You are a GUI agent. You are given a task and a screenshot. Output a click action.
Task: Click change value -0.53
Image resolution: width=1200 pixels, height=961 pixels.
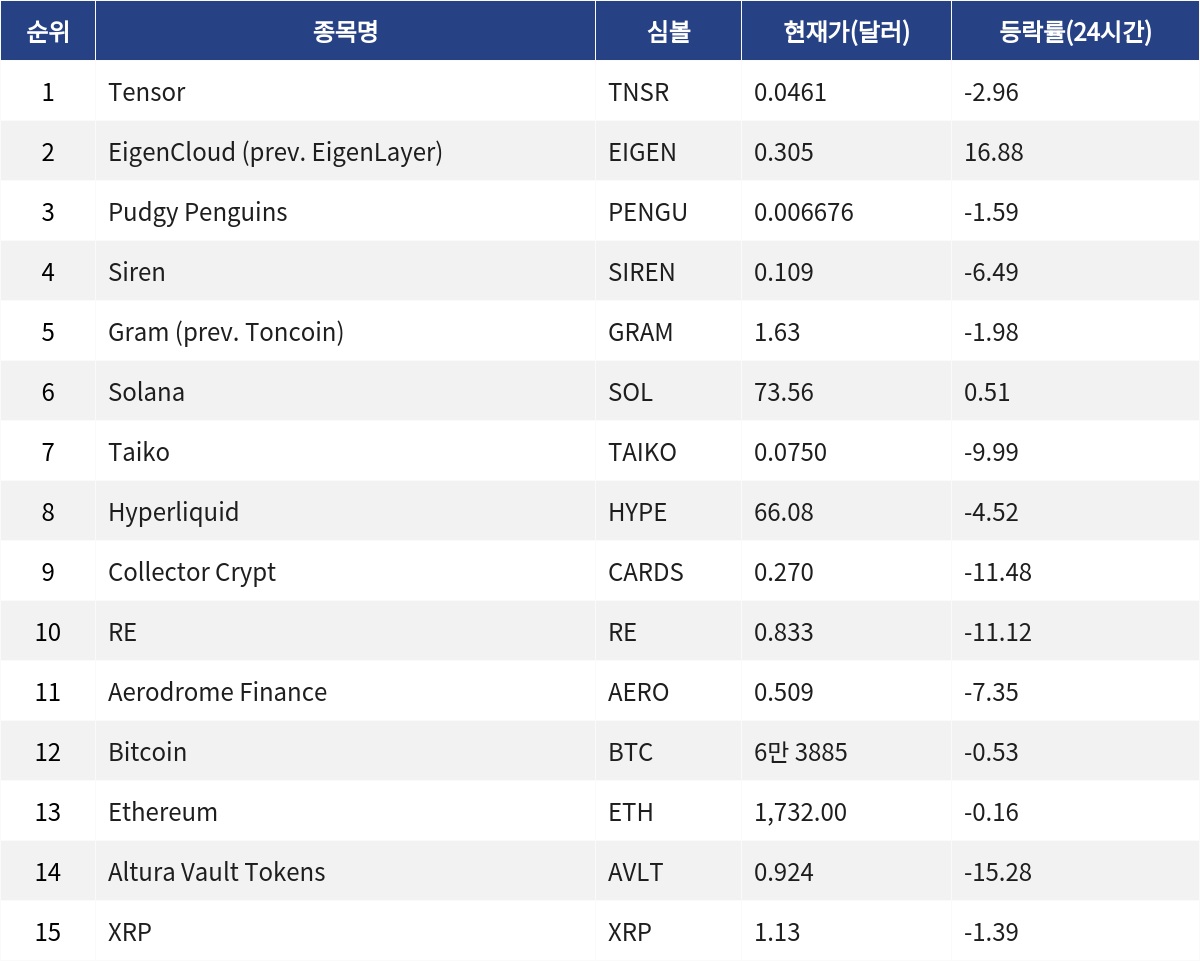[x=991, y=752]
